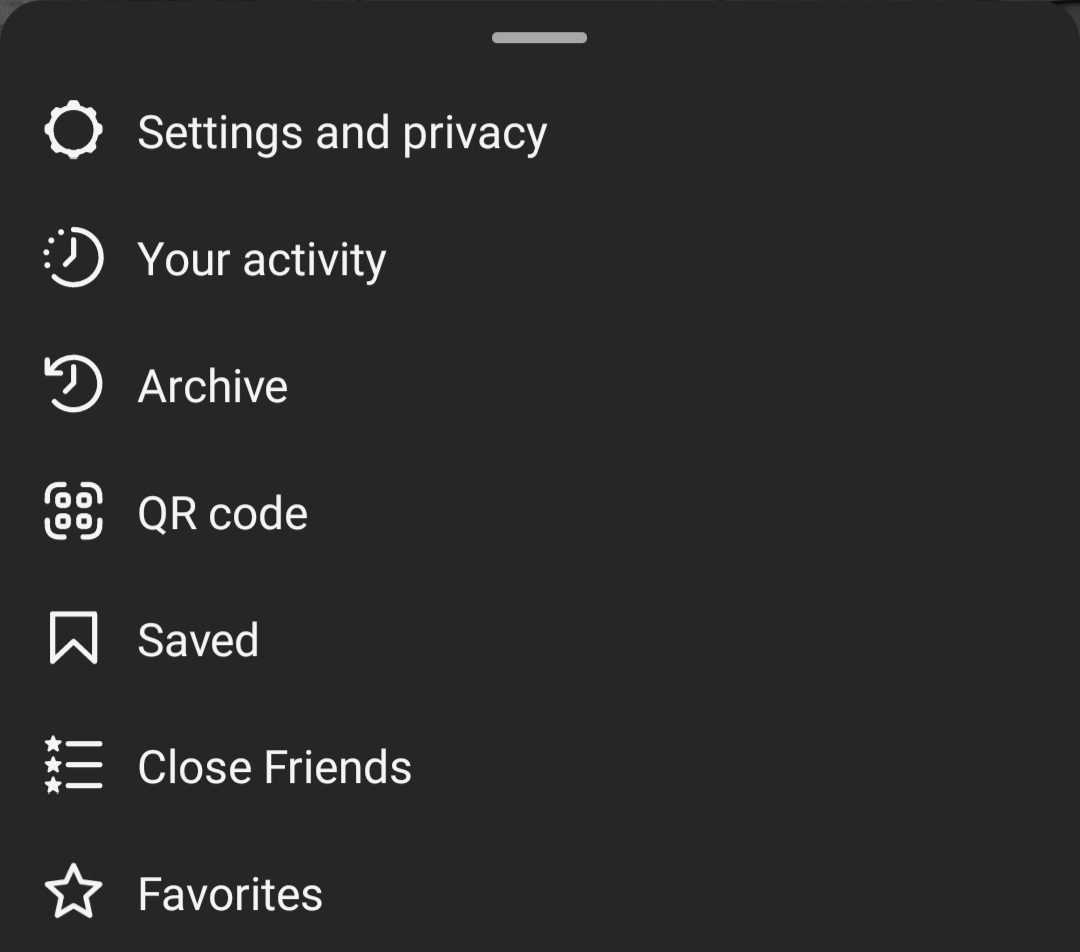This screenshot has width=1080, height=952.
Task: Click the "Your activity" text label
Action: pos(261,260)
